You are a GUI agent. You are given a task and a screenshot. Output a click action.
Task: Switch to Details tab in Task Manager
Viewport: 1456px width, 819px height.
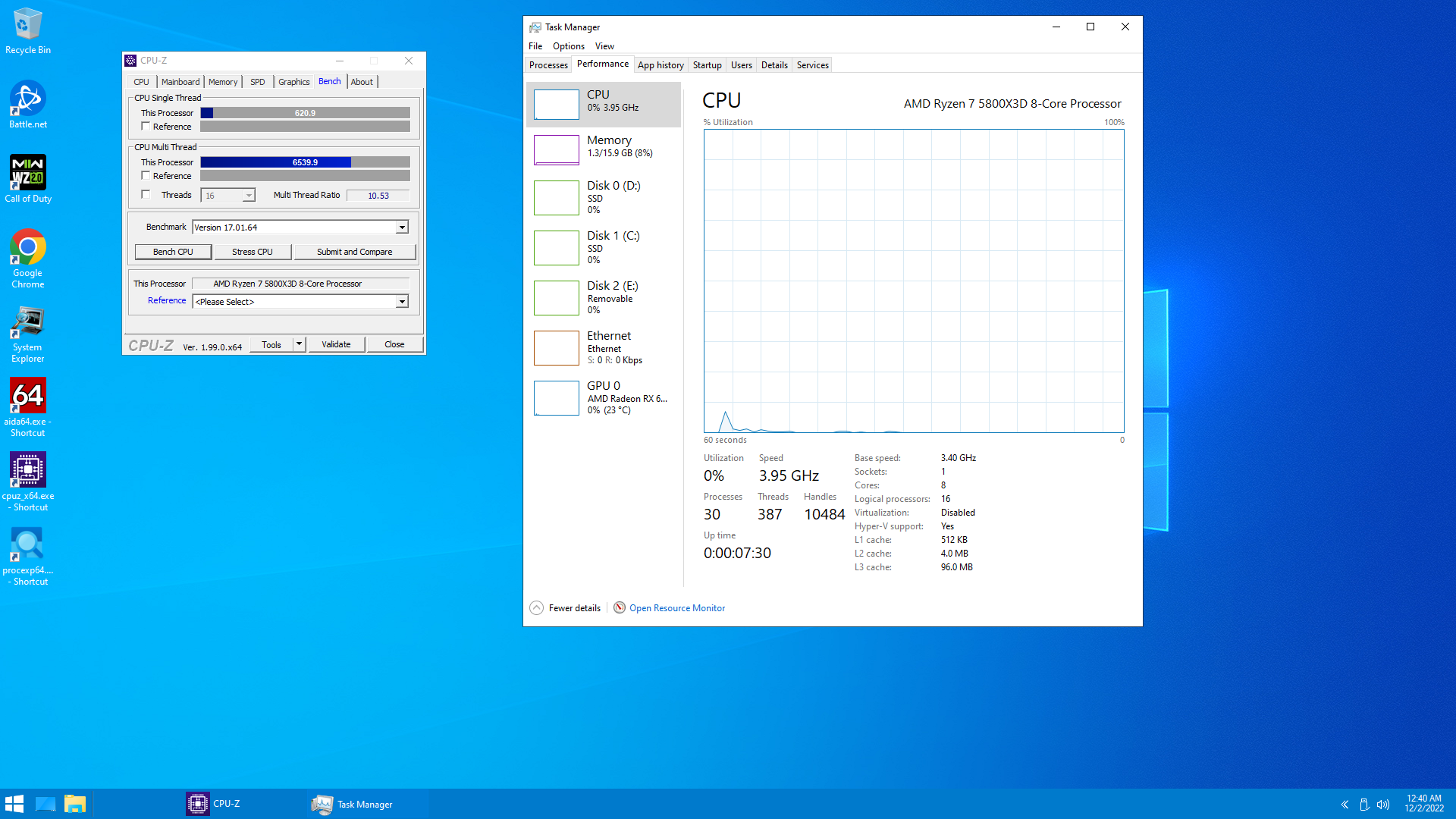(x=774, y=65)
